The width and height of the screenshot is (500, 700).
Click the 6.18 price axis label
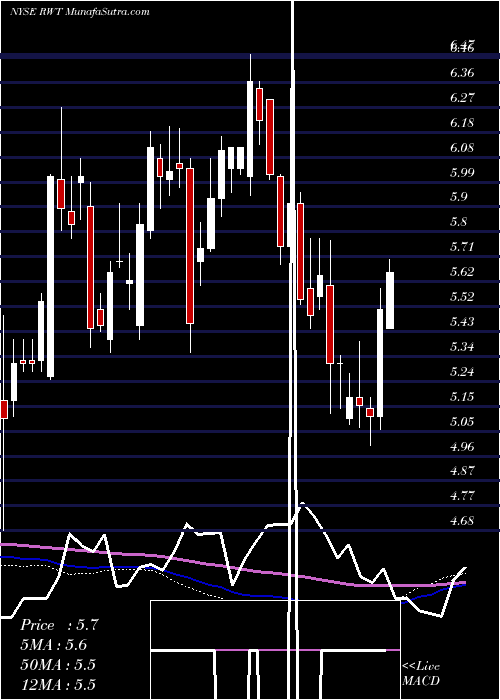tap(463, 123)
